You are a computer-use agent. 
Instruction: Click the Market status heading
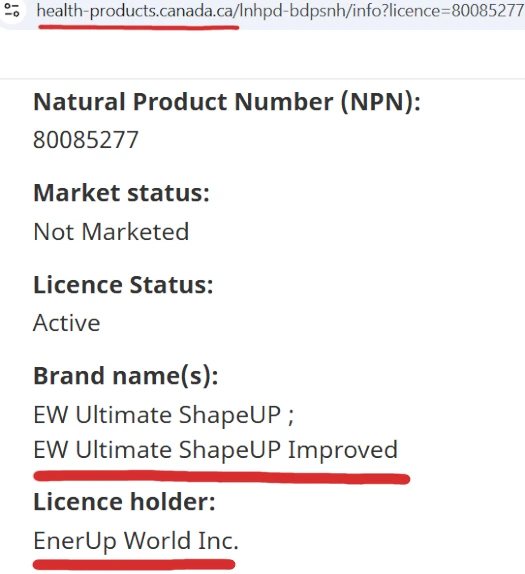click(x=121, y=193)
